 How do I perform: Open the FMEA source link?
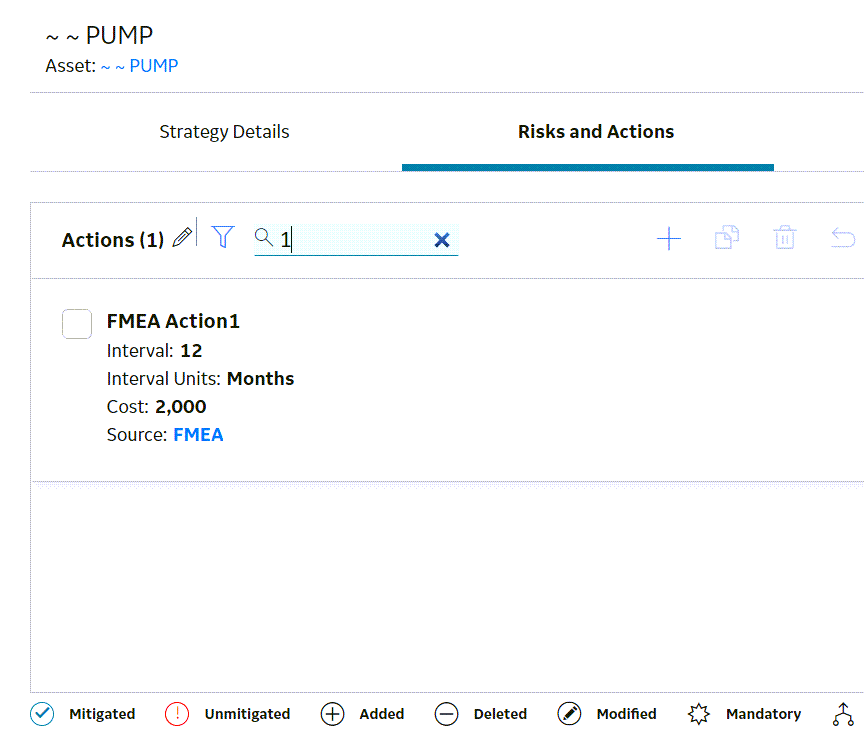pyautogui.click(x=198, y=435)
